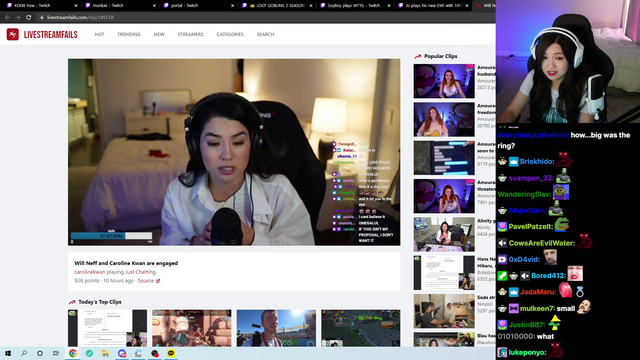
Task: Open the CATEGORIES menu
Action: tap(230, 34)
